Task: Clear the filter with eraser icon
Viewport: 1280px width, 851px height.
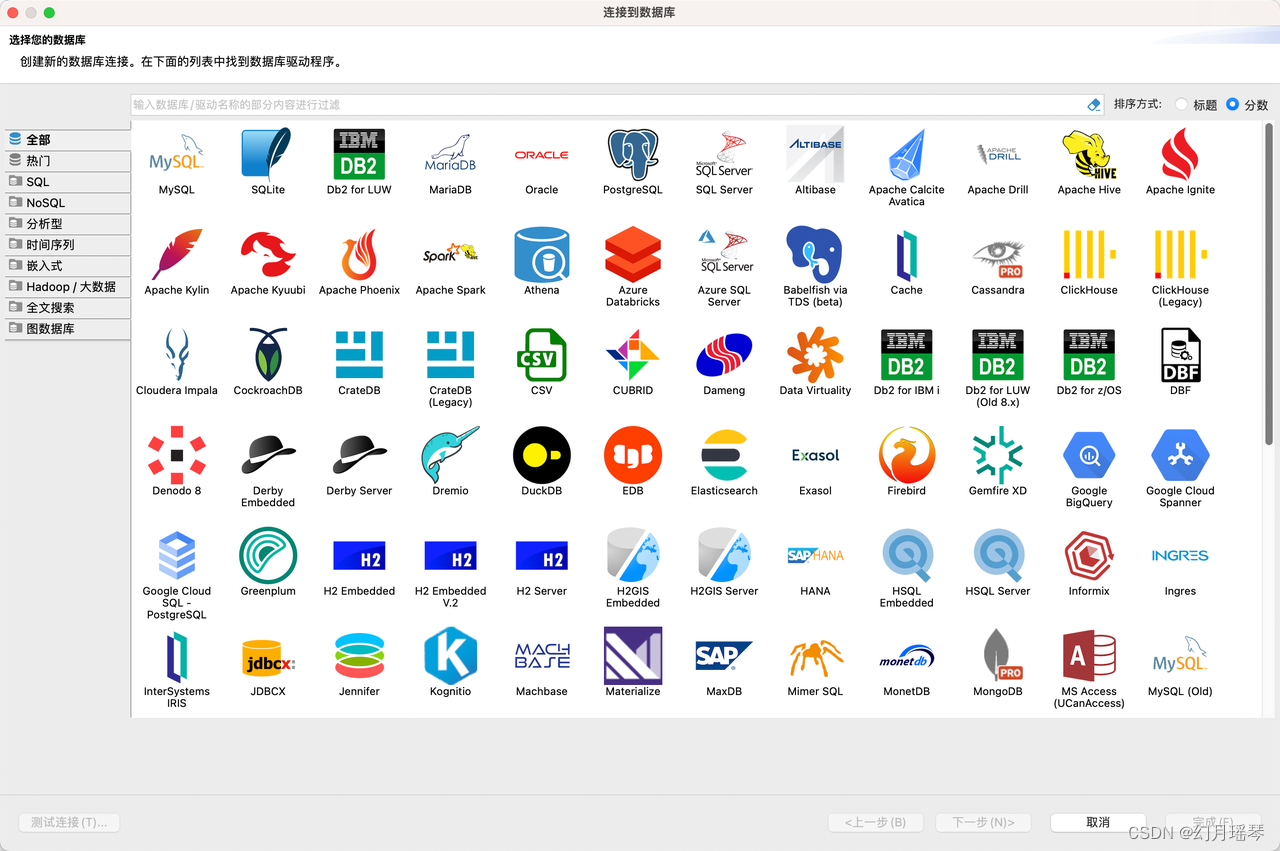Action: [x=1093, y=104]
